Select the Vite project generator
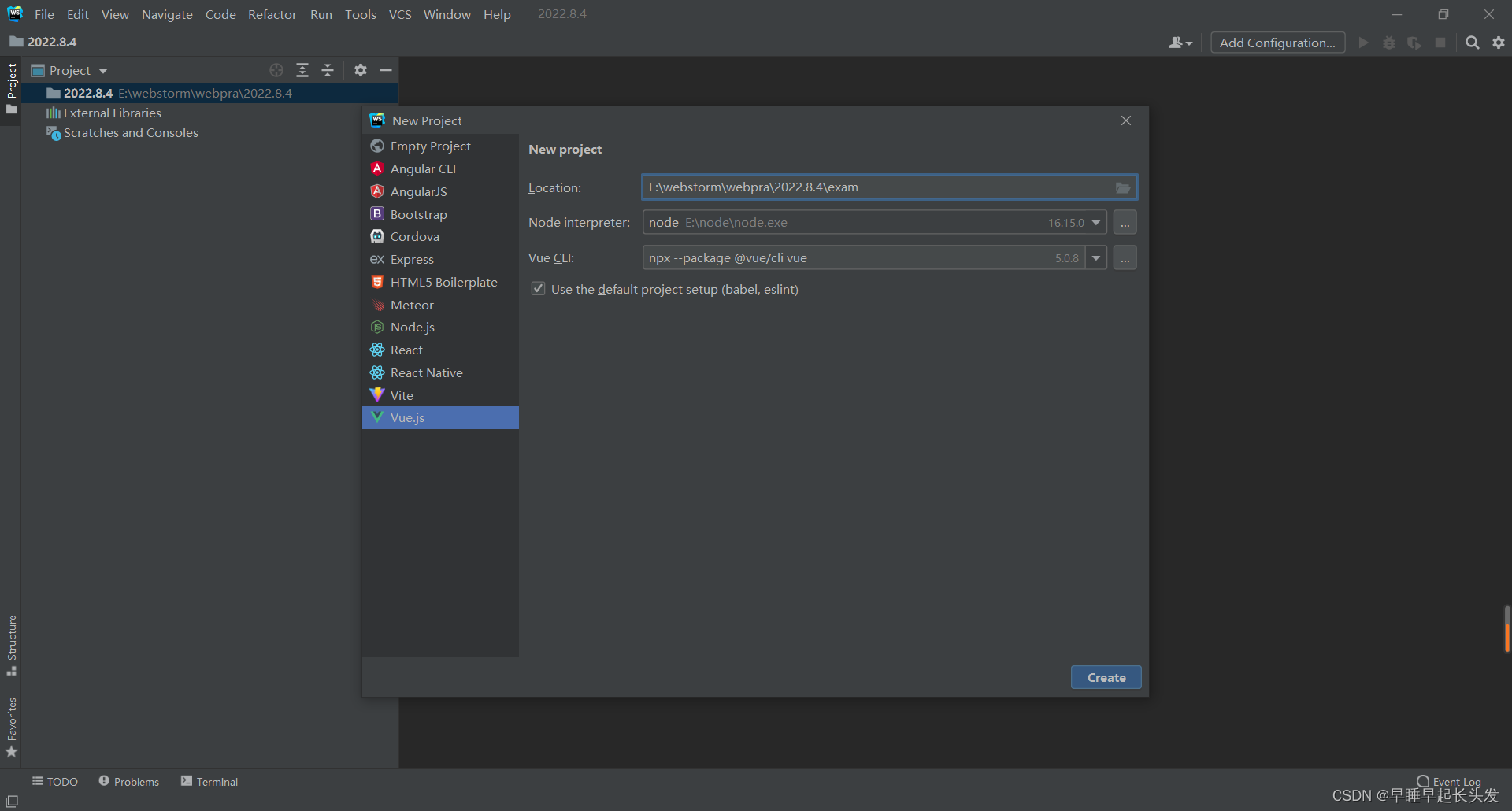 click(401, 394)
